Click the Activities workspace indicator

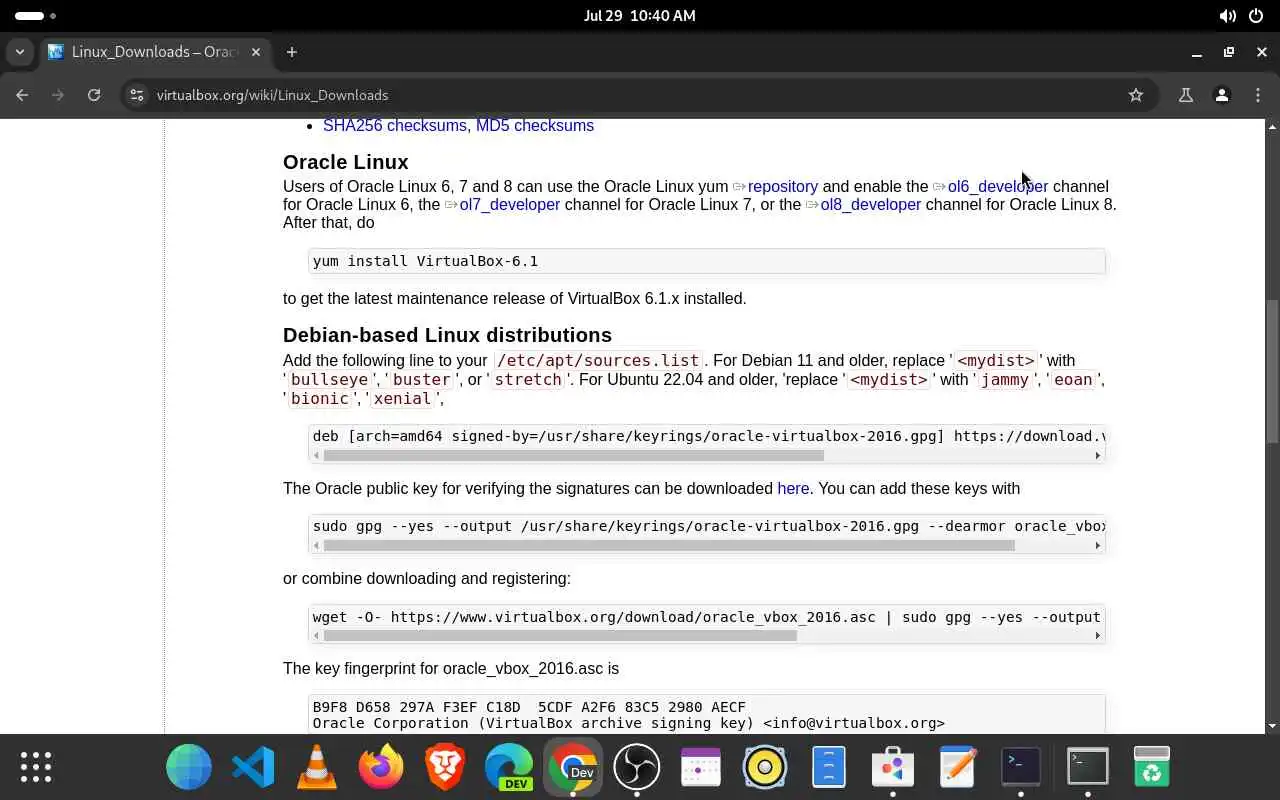point(35,16)
